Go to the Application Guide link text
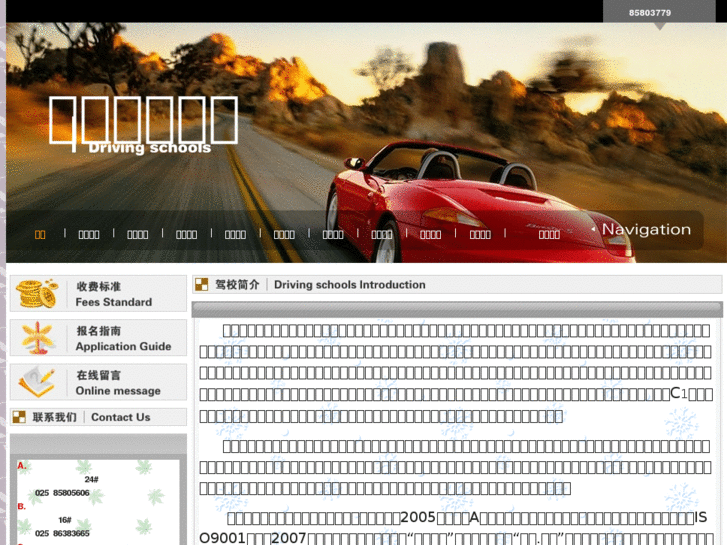The image size is (727, 545). tap(123, 346)
